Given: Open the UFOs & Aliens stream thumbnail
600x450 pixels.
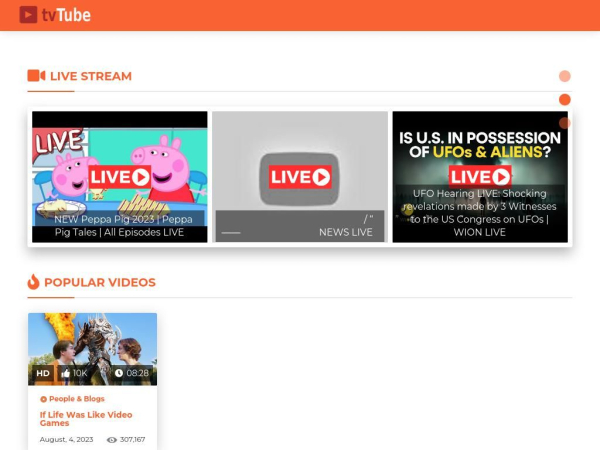Looking at the screenshot, I should [x=480, y=177].
